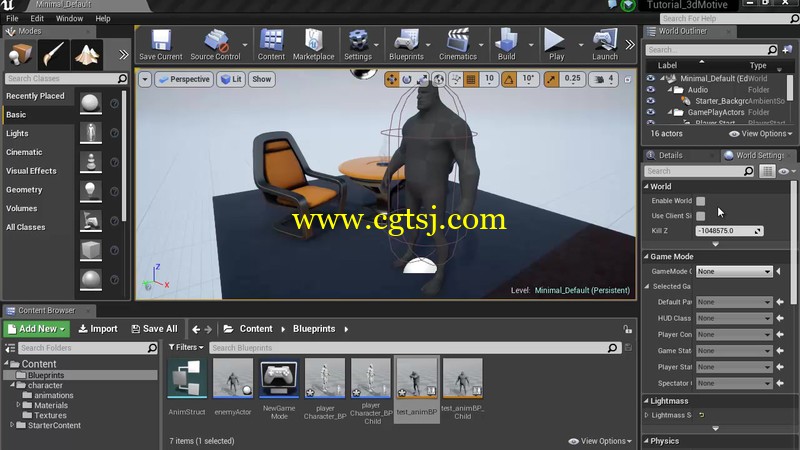
Task: Open rotation snap angle 10° dropdown
Action: click(528, 79)
